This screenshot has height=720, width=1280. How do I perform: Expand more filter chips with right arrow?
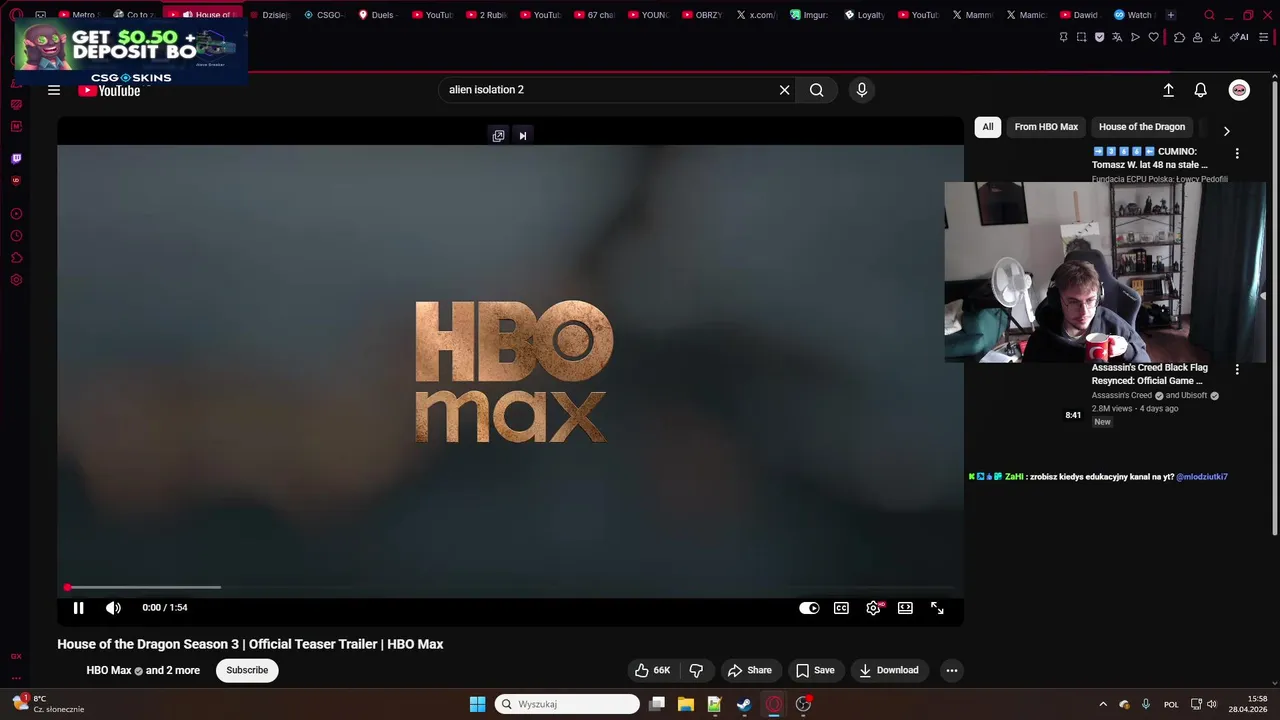1226,131
